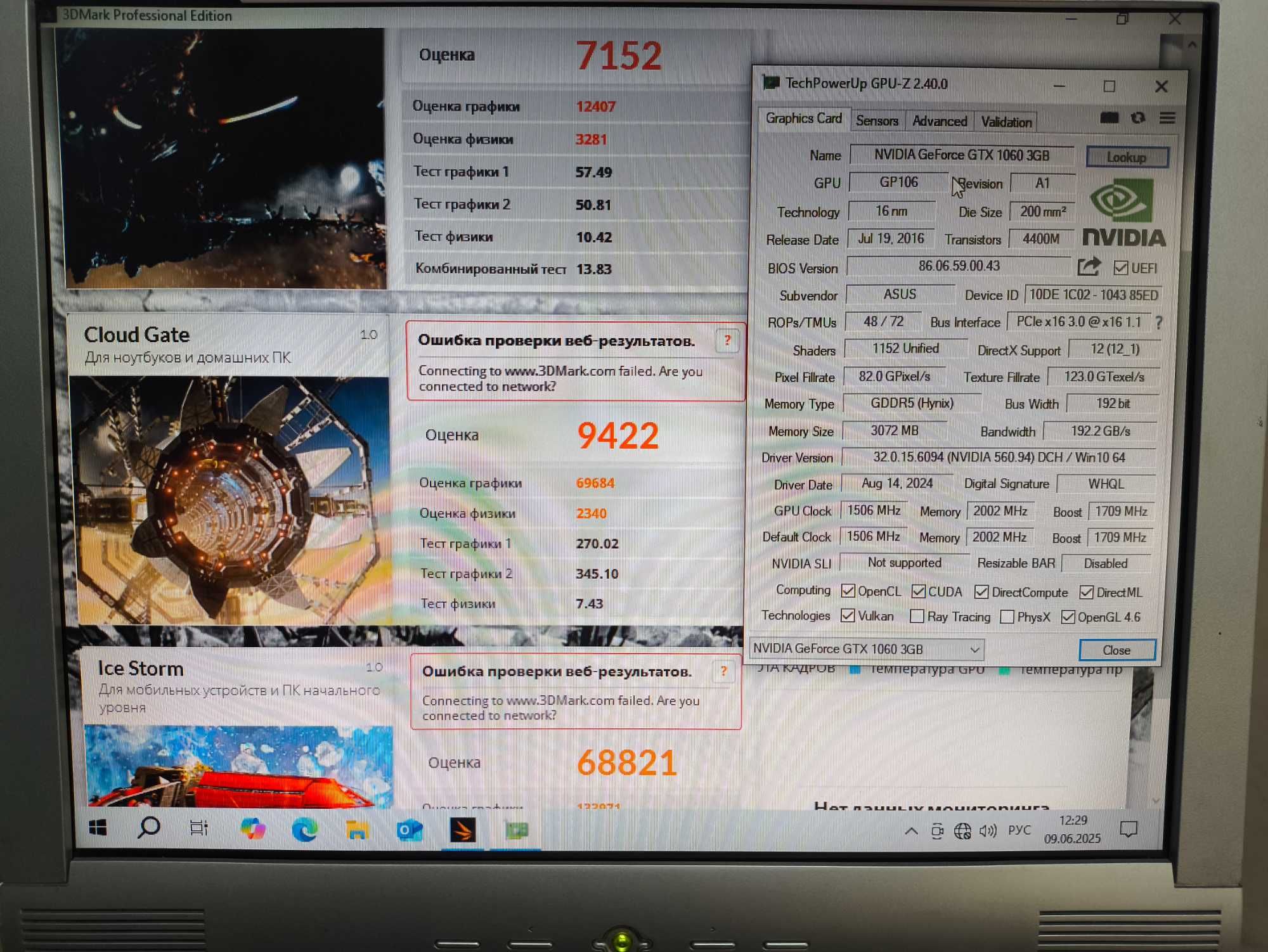Launch Microsoft Edge from taskbar
The height and width of the screenshot is (952, 1268).
304,830
